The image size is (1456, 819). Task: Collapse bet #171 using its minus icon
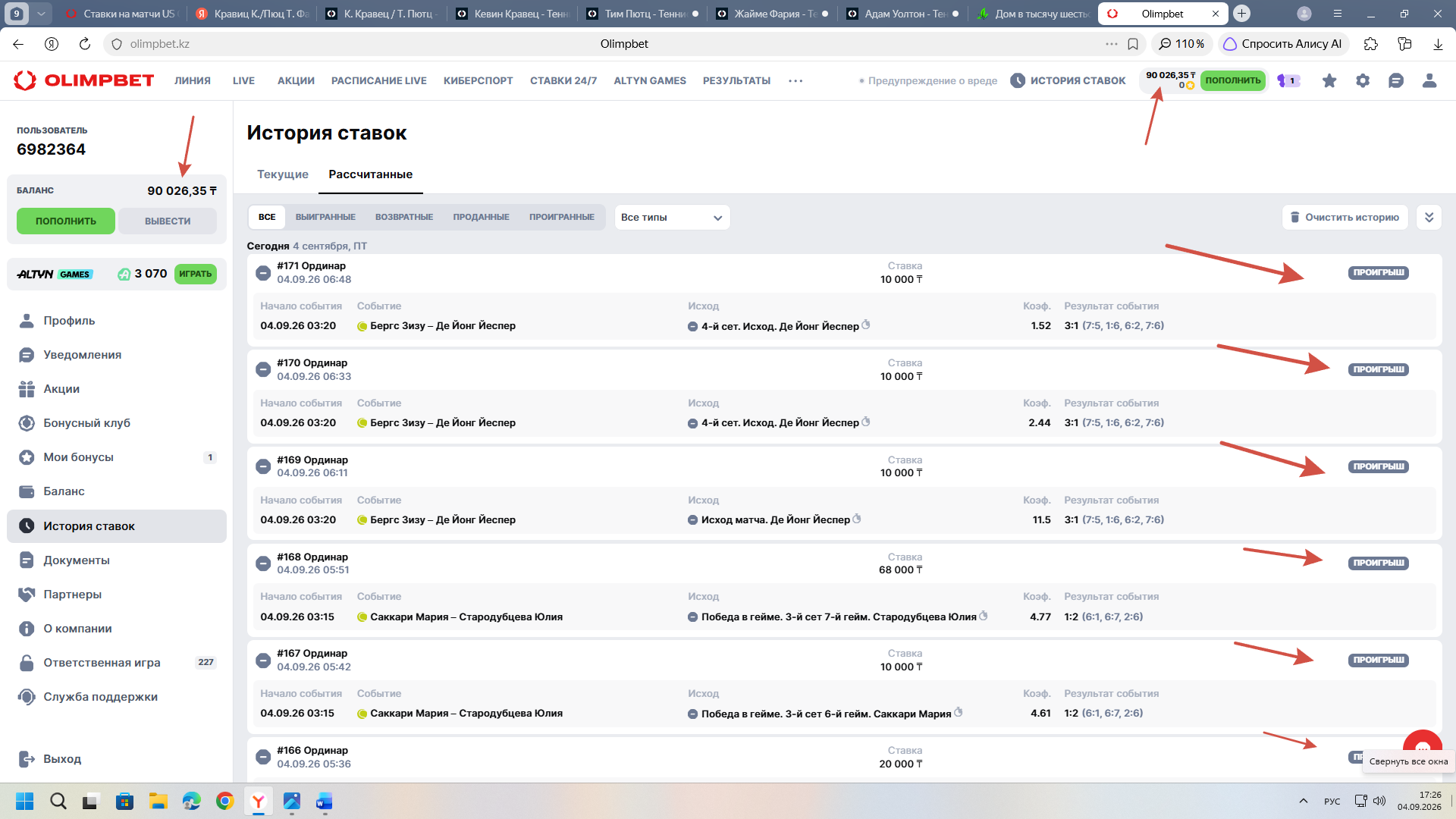click(x=263, y=273)
